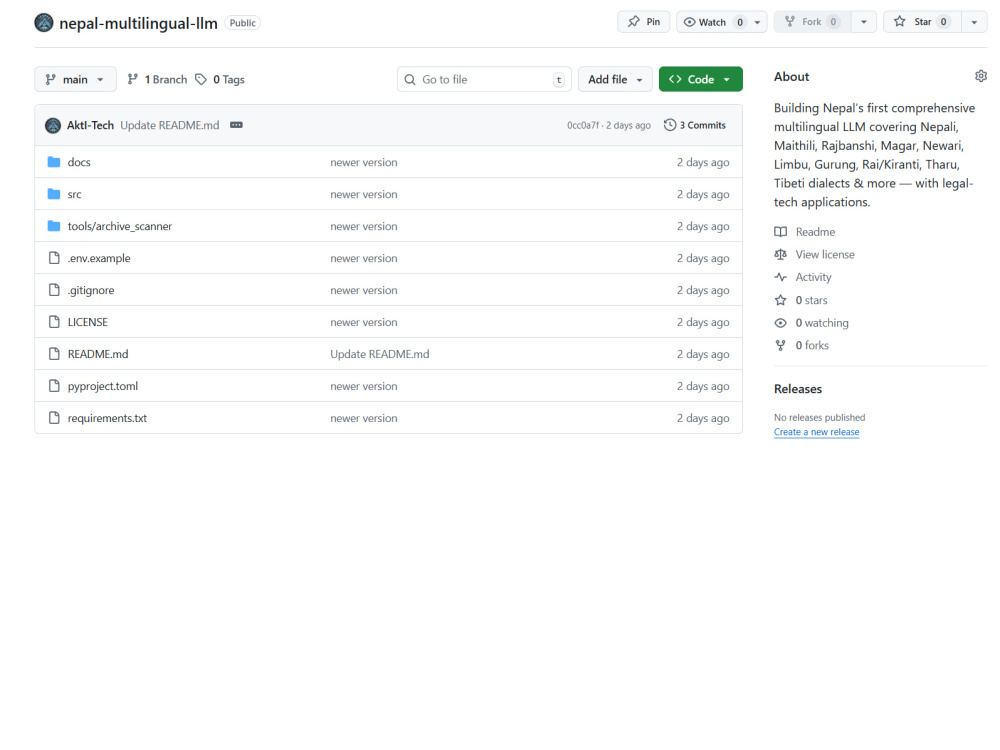Open the Watch options dropdown arrow
The image size is (1000, 750).
758,22
